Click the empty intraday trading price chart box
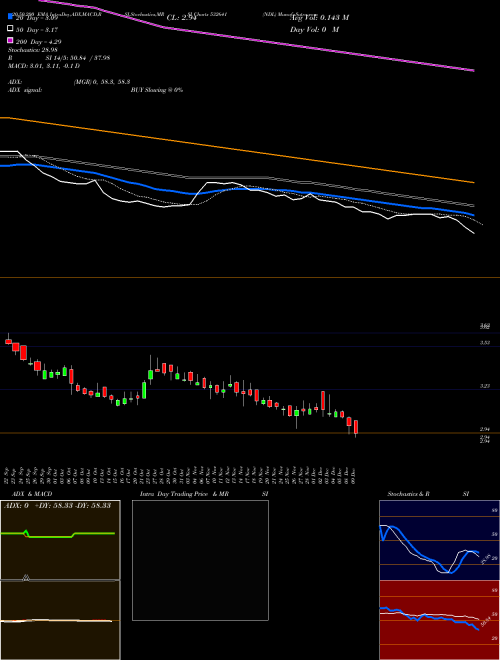 (x=200, y=560)
